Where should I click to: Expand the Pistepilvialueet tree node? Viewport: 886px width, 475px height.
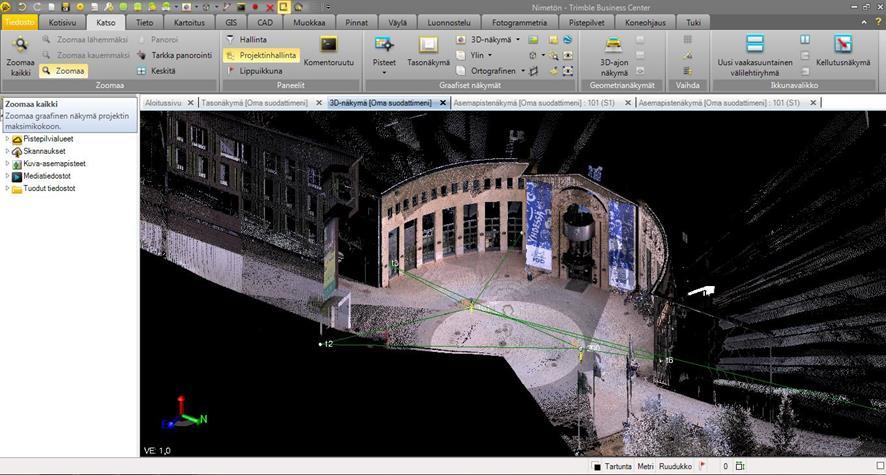7,138
